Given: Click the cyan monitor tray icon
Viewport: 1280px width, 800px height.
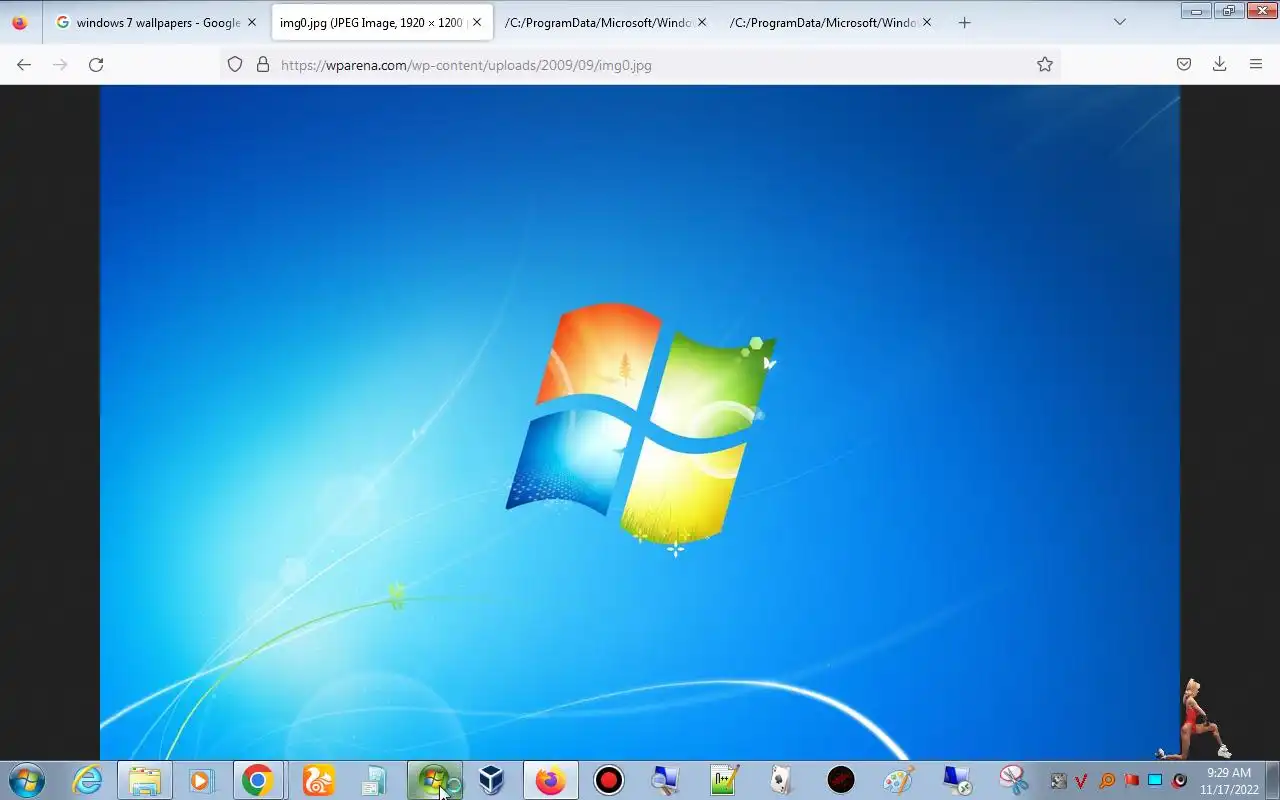Looking at the screenshot, I should coord(1155,781).
